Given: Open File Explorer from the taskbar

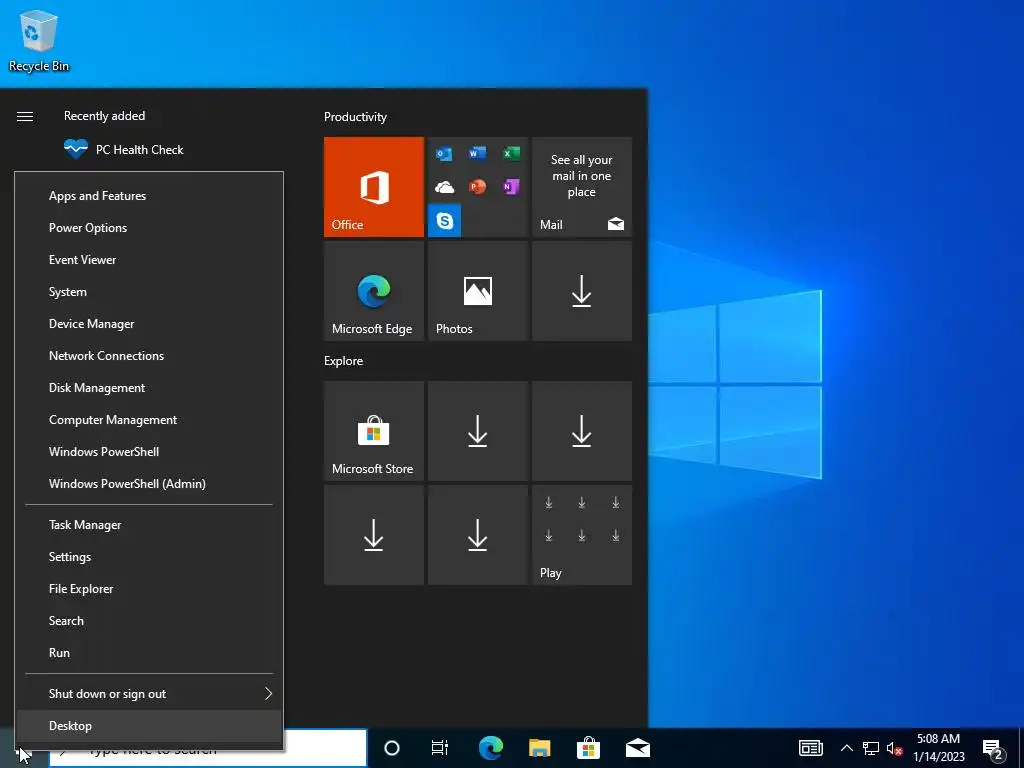Looking at the screenshot, I should [x=539, y=748].
